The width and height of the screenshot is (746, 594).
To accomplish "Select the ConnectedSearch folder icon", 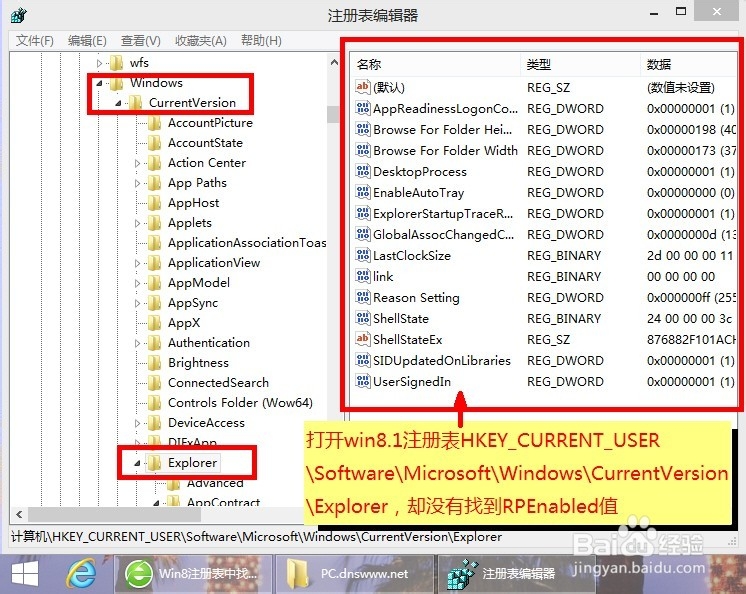I will [x=154, y=382].
